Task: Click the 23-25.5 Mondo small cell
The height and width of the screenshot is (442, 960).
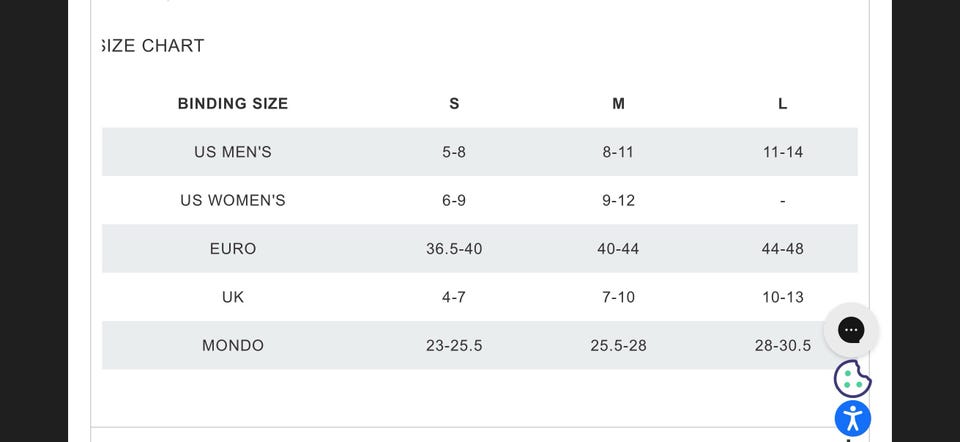Action: pyautogui.click(x=454, y=346)
